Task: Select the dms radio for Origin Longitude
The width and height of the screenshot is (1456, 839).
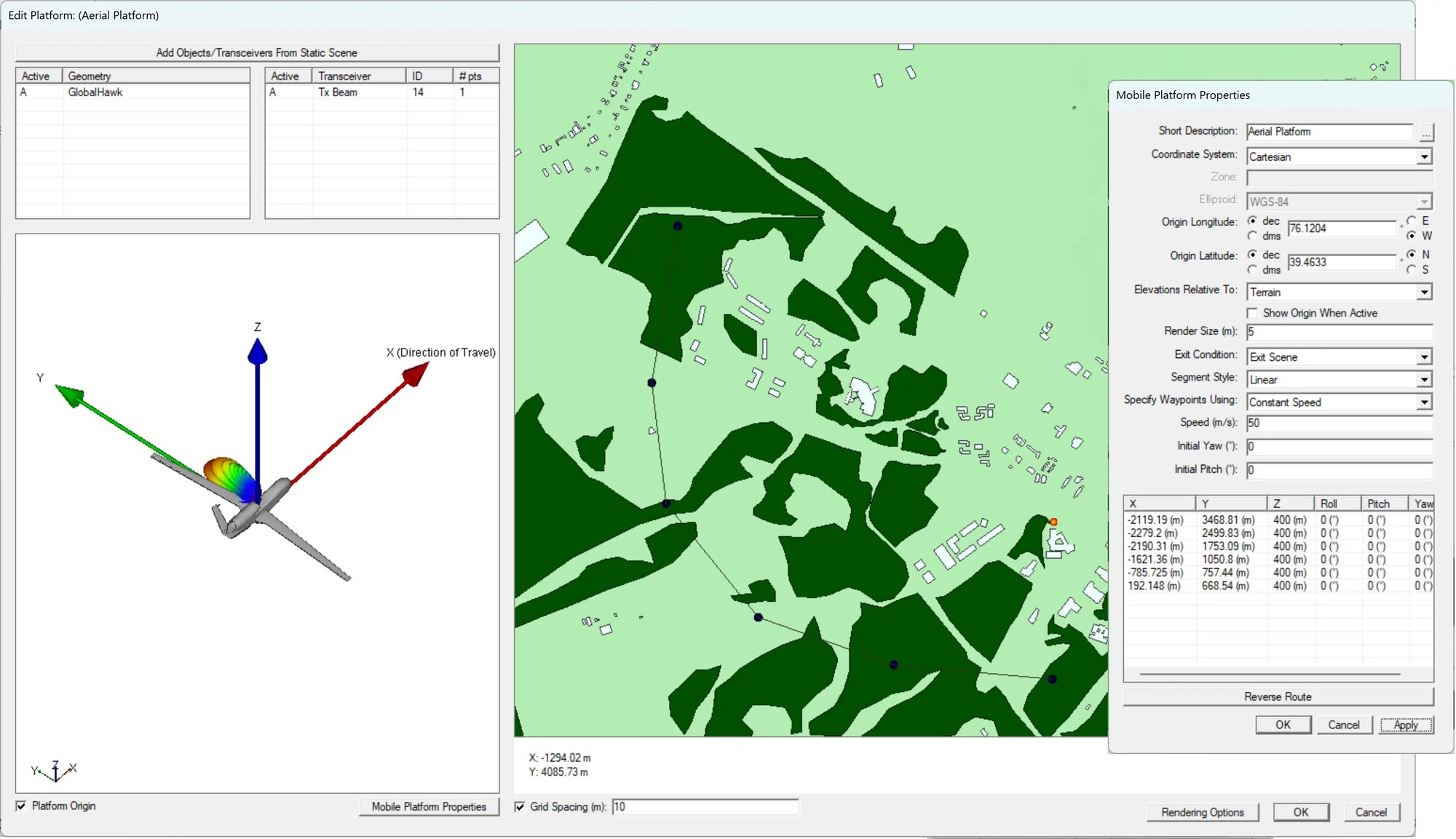Action: (1254, 236)
